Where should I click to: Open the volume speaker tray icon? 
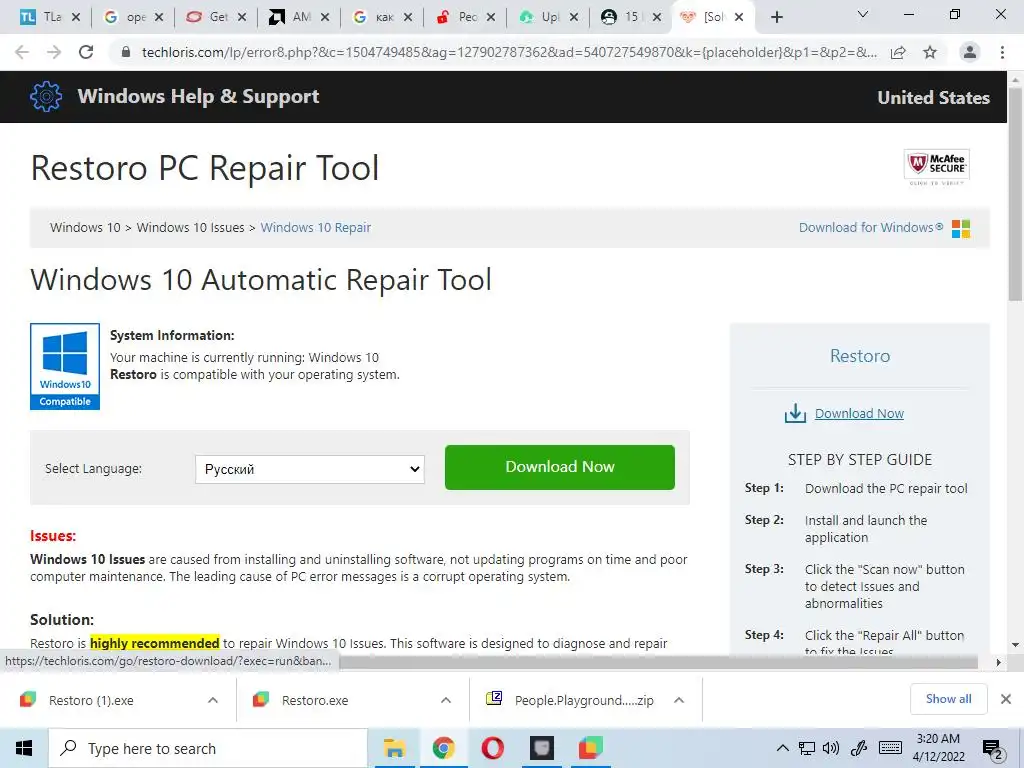(831, 748)
